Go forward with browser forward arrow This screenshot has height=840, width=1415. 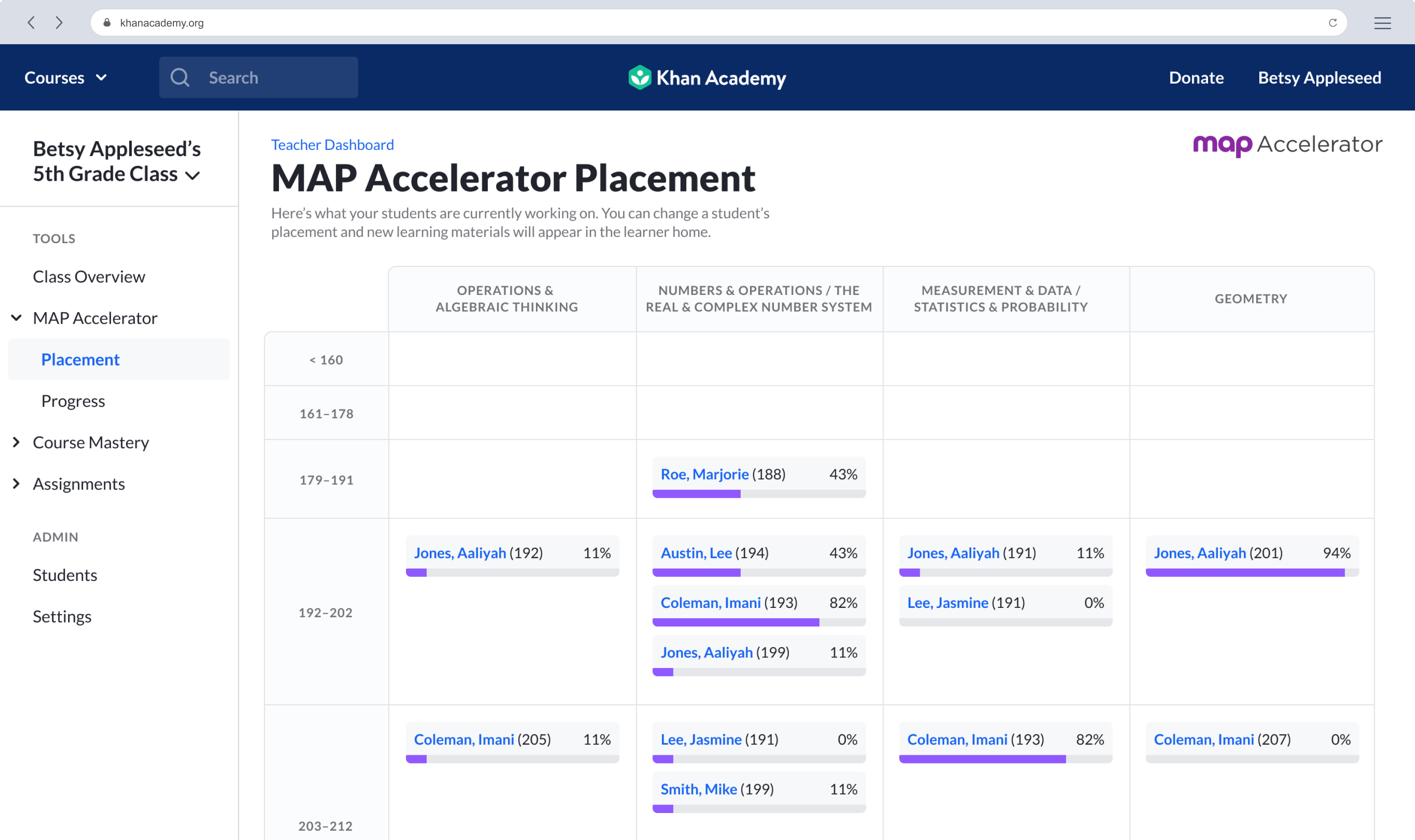coord(59,23)
